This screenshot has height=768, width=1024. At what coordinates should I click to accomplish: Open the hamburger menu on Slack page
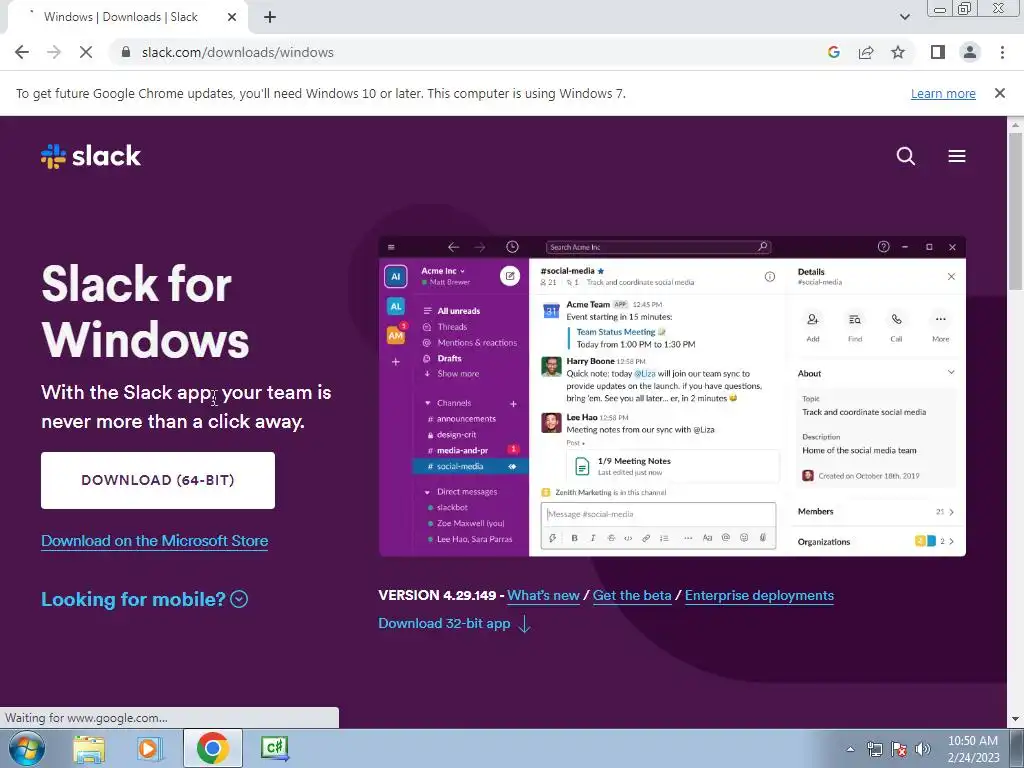[957, 156]
